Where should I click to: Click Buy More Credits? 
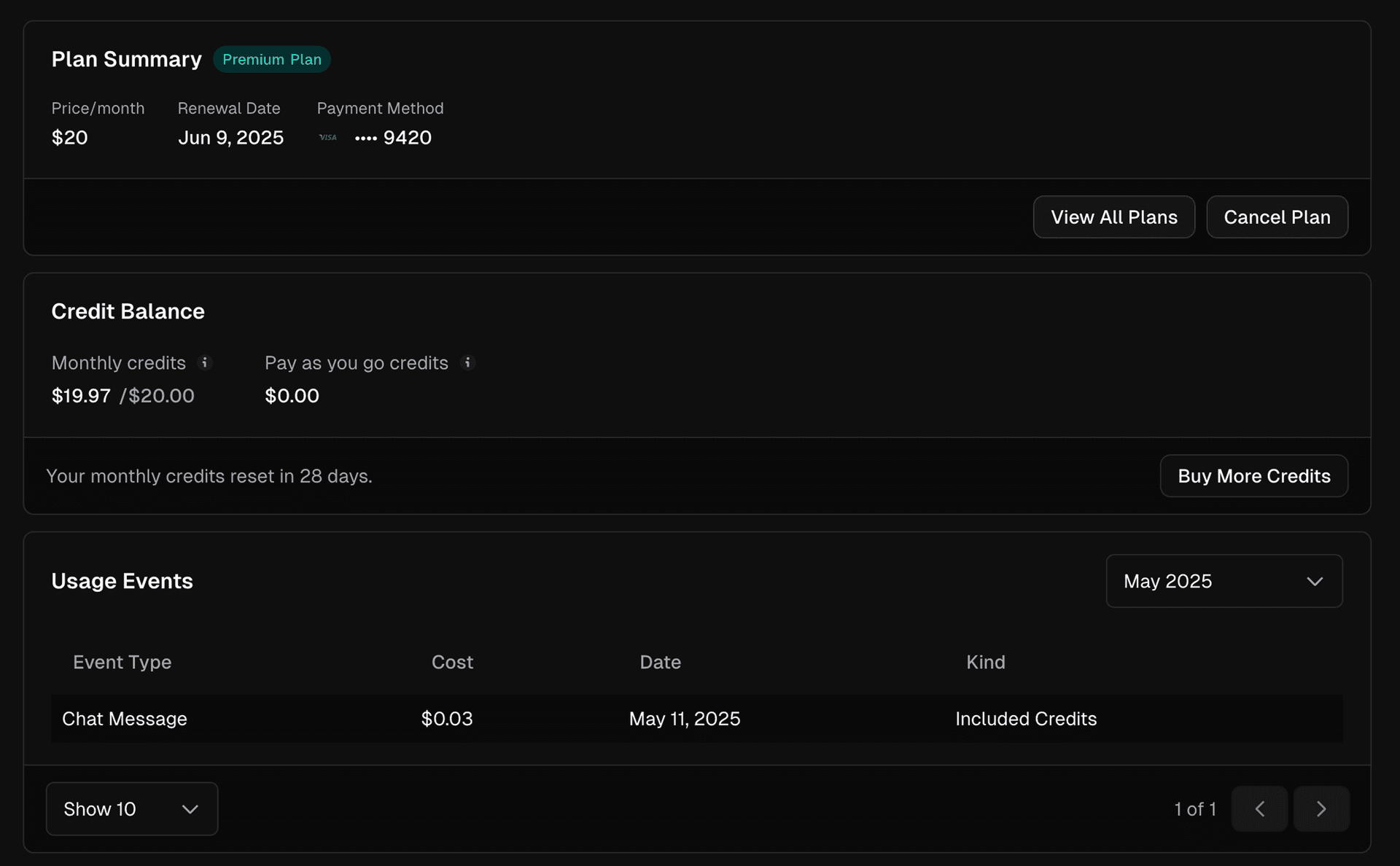(1253, 476)
